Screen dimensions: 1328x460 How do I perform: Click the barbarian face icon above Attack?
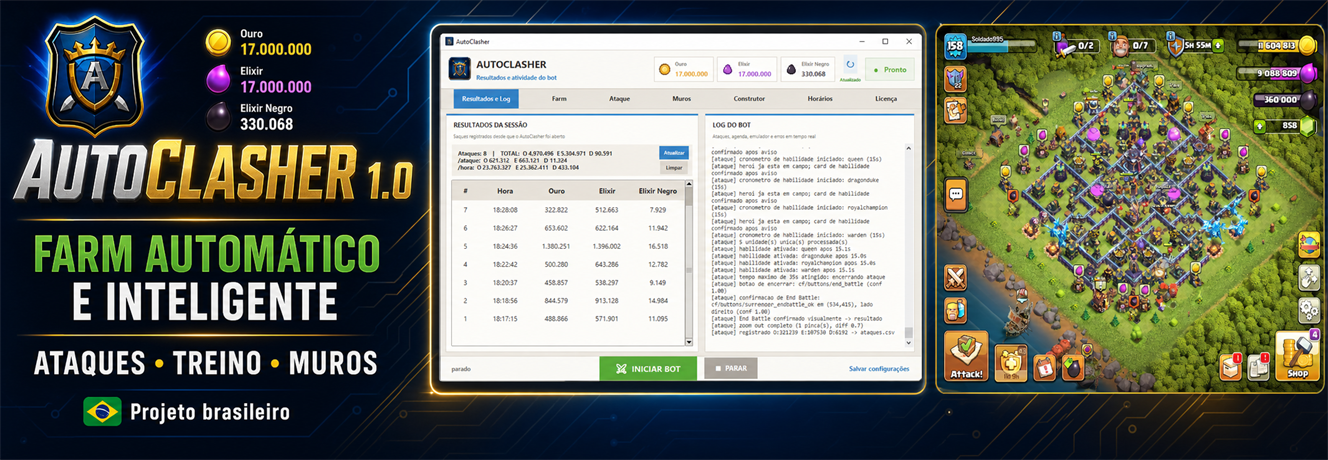[955, 311]
